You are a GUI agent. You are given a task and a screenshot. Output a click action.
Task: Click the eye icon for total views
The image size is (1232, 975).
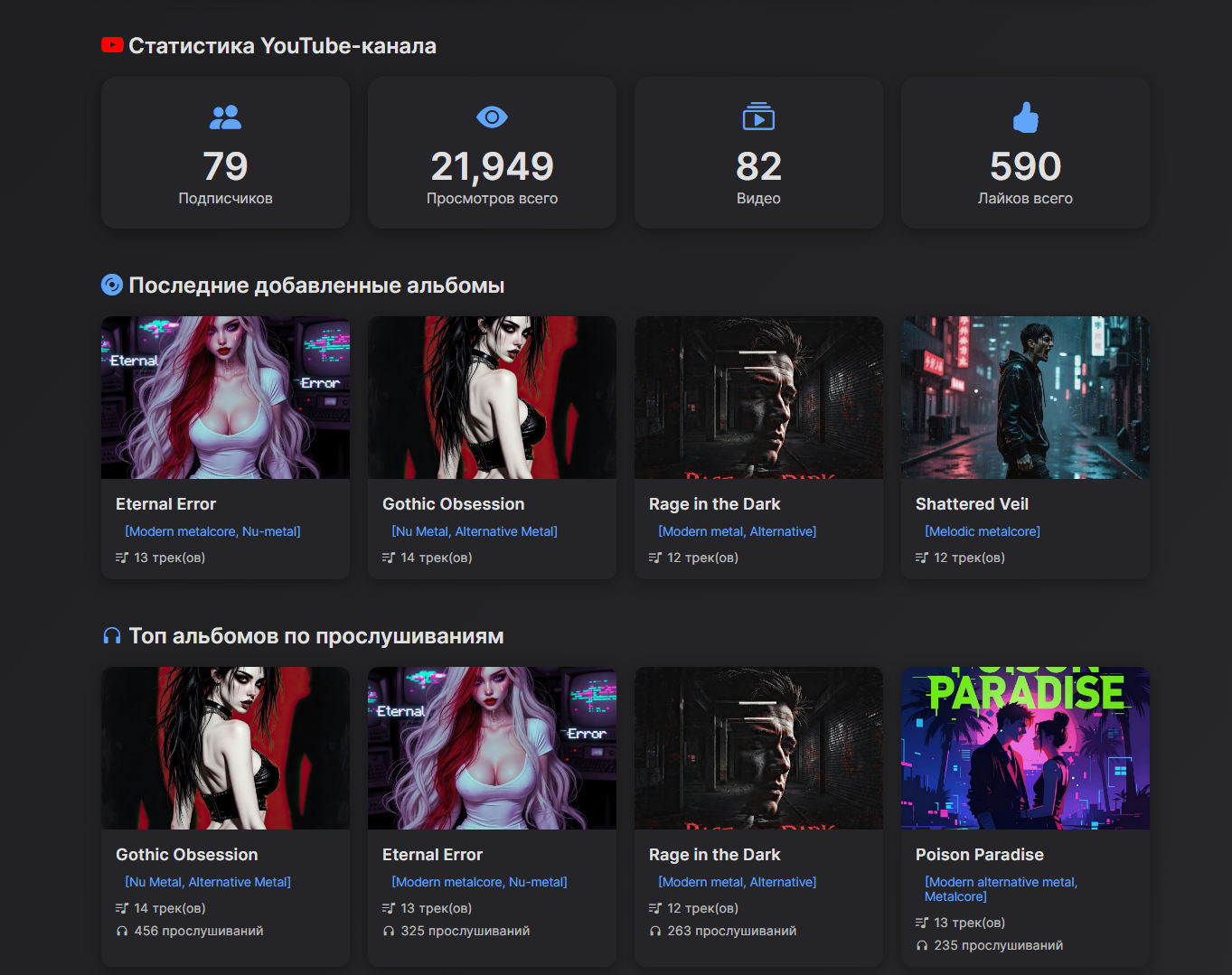492,117
